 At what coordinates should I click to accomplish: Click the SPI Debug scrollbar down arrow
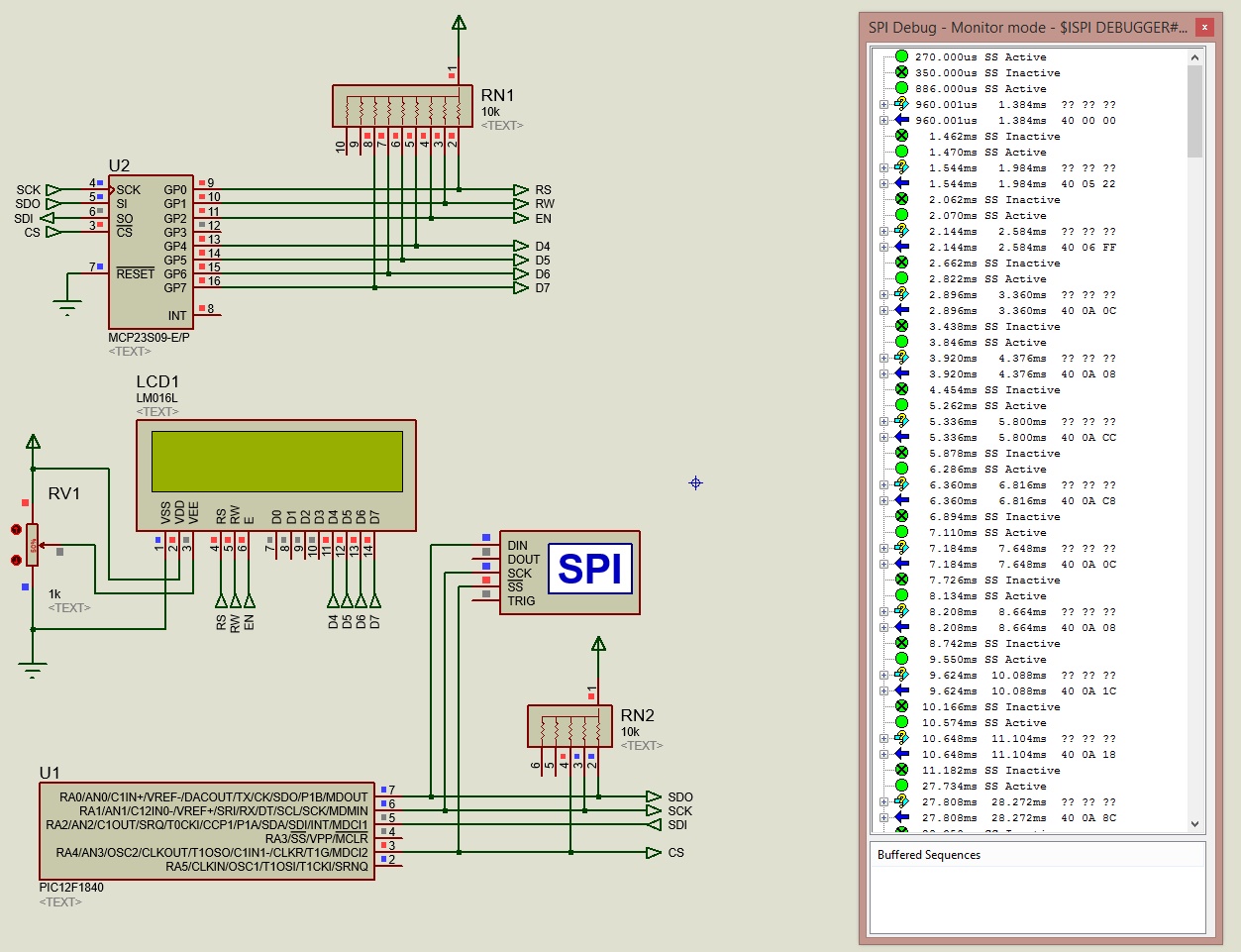pyautogui.click(x=1193, y=823)
